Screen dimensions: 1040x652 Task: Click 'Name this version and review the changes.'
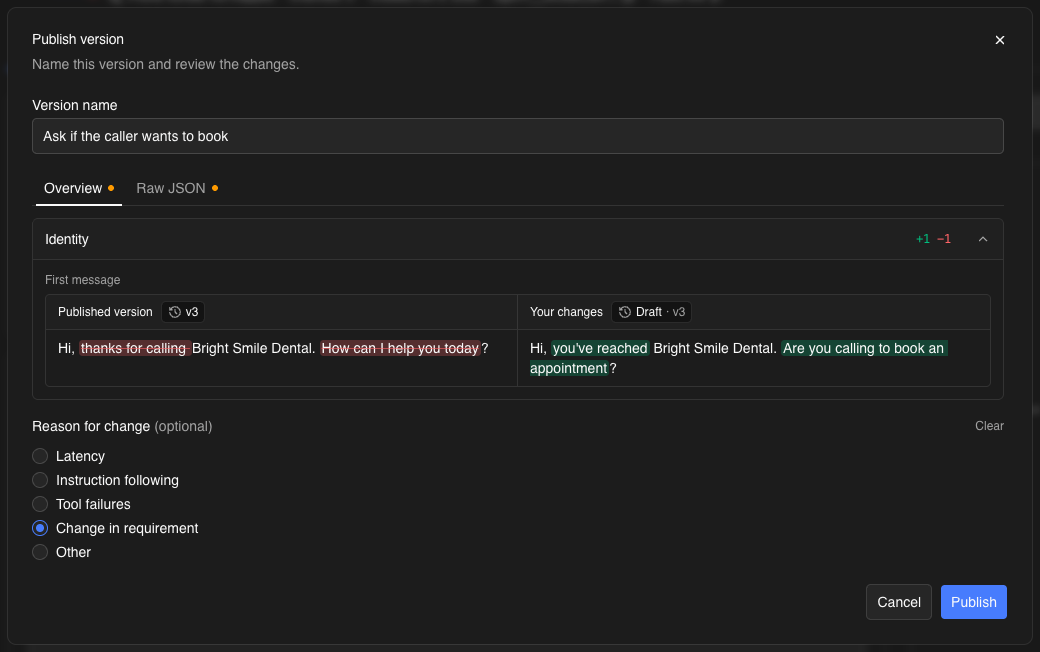[166, 64]
